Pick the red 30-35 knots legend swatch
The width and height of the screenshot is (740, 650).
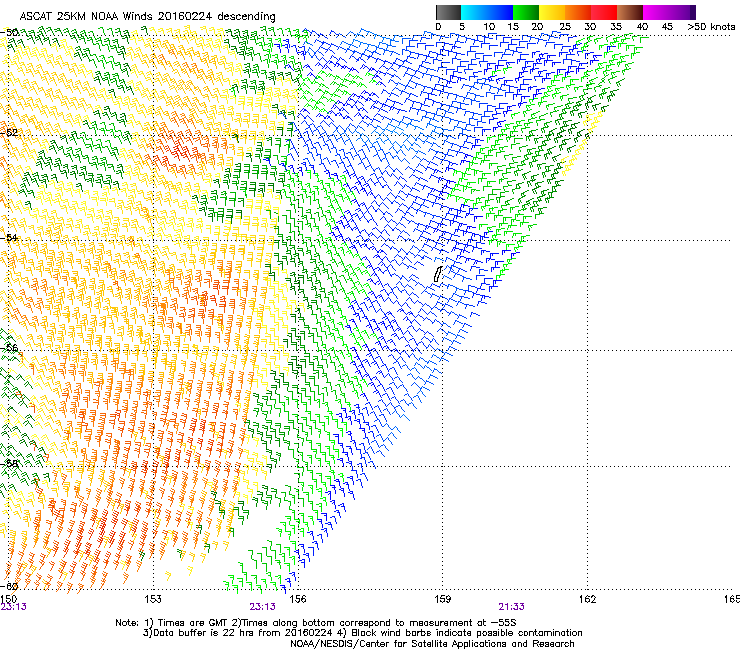[604, 12]
